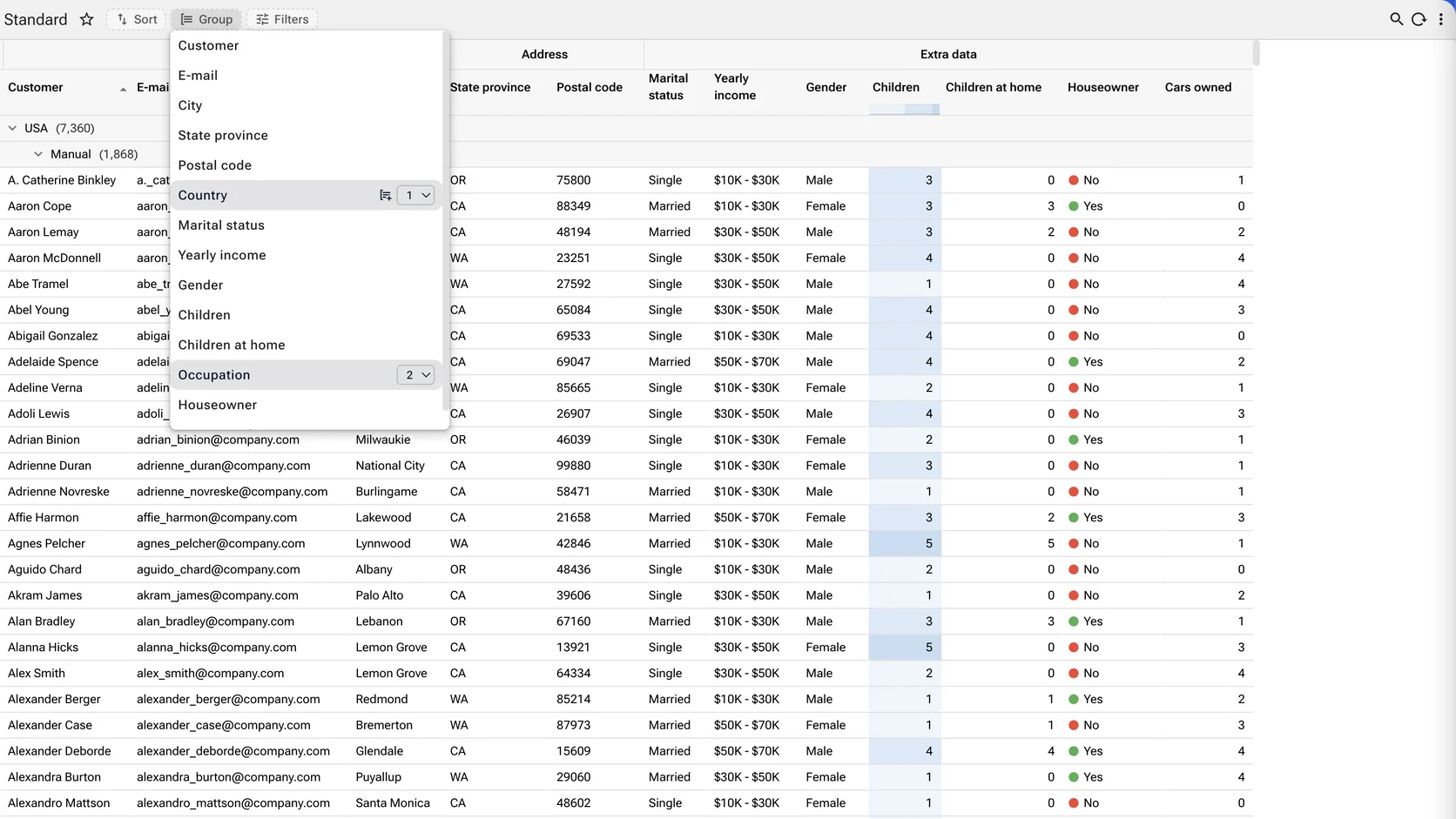The width and height of the screenshot is (1456, 819).
Task: Select City in the group list
Action: (x=307, y=105)
